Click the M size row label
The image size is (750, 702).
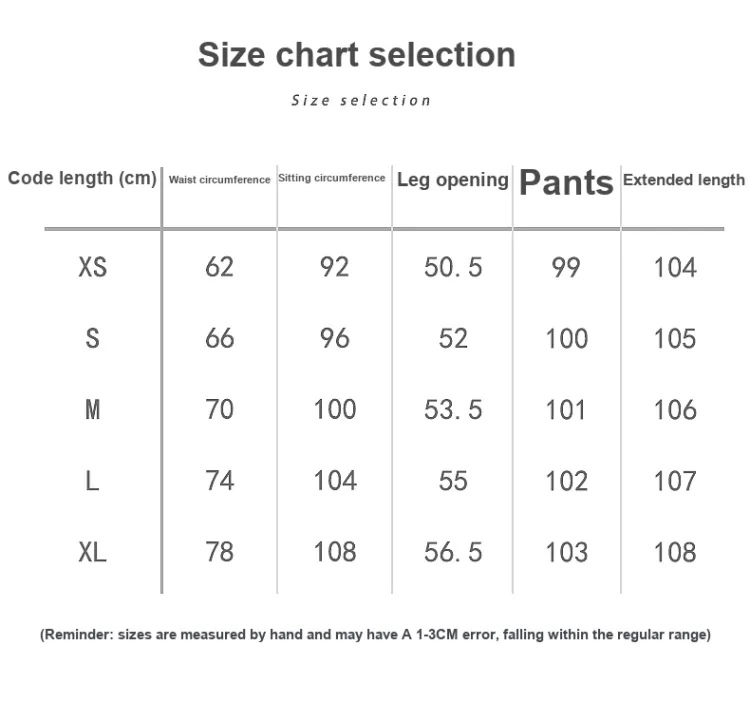click(93, 410)
